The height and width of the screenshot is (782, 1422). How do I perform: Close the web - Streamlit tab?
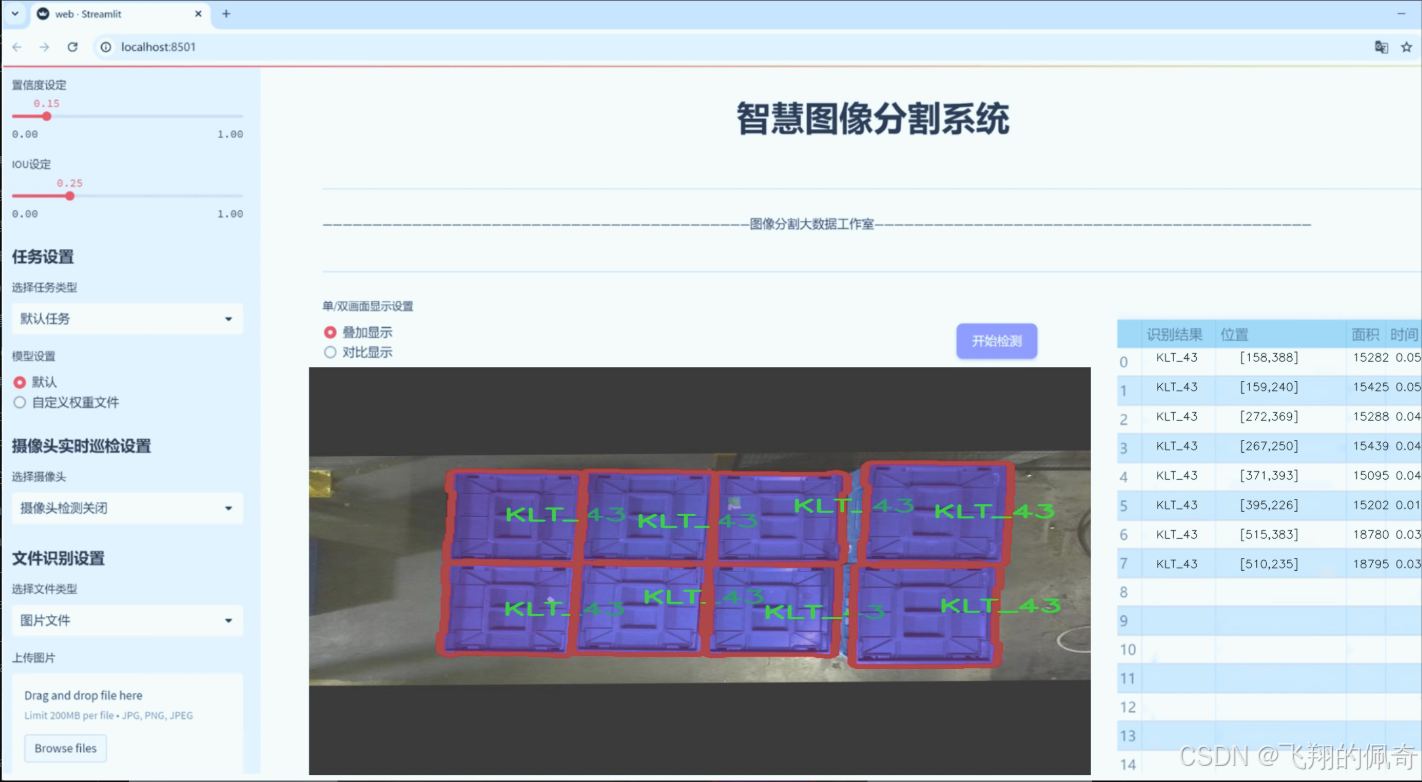click(198, 14)
